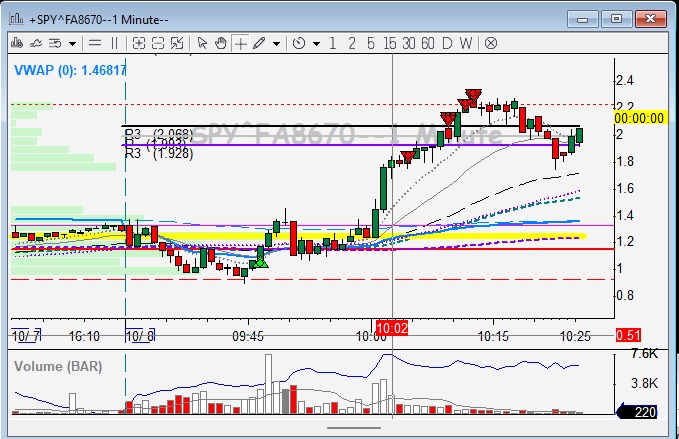Image resolution: width=679 pixels, height=439 pixels.
Task: Maximize the SPY chart window
Action: pyautogui.click(x=616, y=19)
